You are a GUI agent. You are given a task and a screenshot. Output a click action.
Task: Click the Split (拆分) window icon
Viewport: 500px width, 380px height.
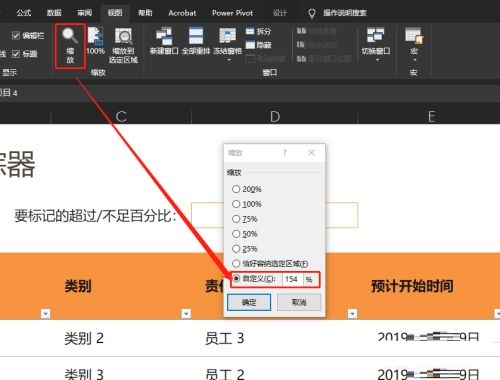coord(258,32)
